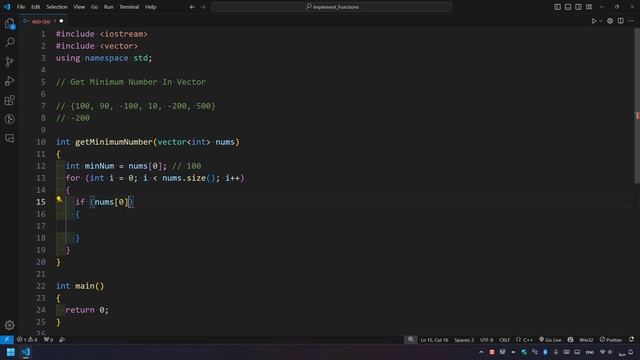This screenshot has height=360, width=640.
Task: Click the Win32 configuration in the status bar
Action: (586, 340)
